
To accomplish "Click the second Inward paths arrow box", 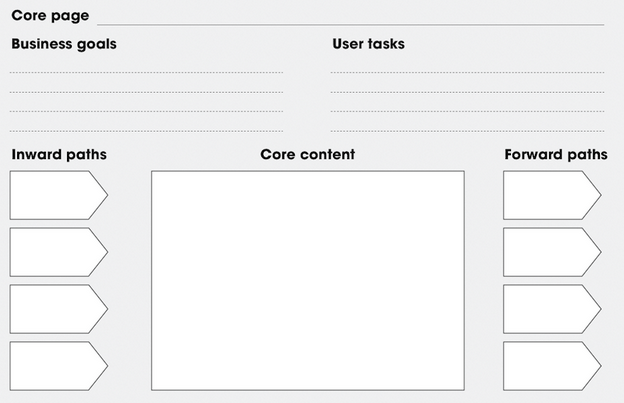I will tap(56, 252).
